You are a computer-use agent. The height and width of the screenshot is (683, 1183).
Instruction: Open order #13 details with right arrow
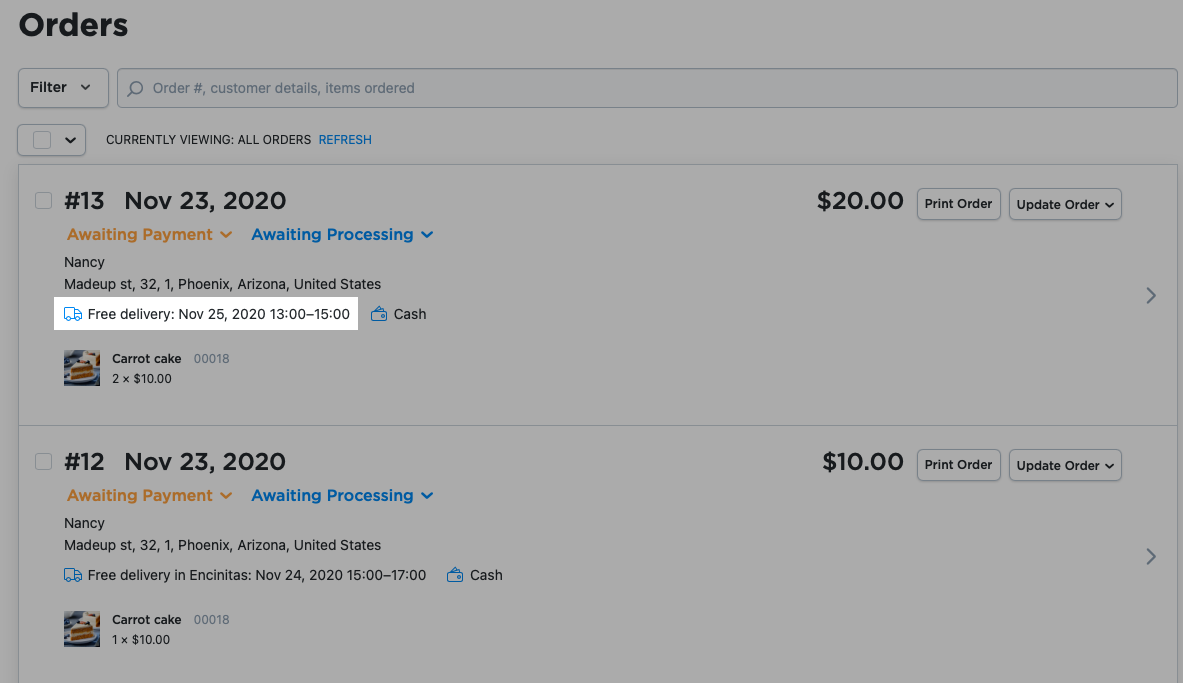[x=1151, y=295]
